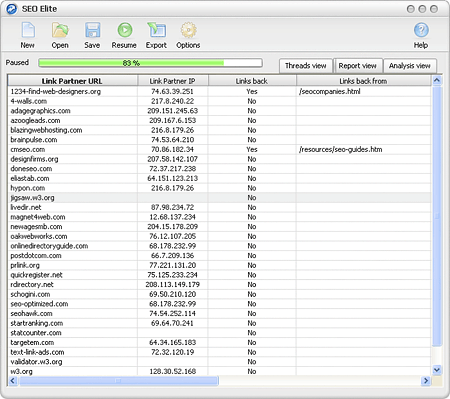This screenshot has height=399, width=450.
Task: Select the statcounter.com row
Action: pyautogui.click(x=219, y=333)
